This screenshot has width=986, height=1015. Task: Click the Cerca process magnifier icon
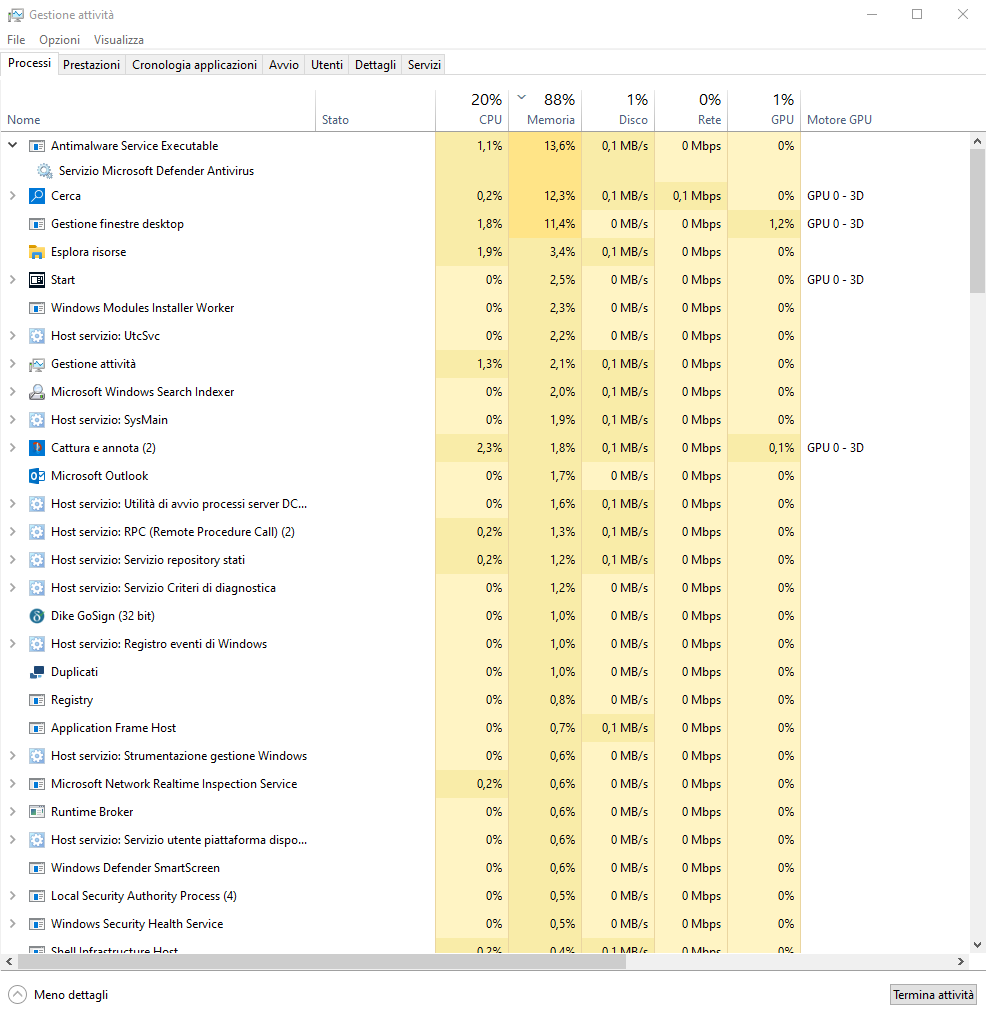click(37, 195)
